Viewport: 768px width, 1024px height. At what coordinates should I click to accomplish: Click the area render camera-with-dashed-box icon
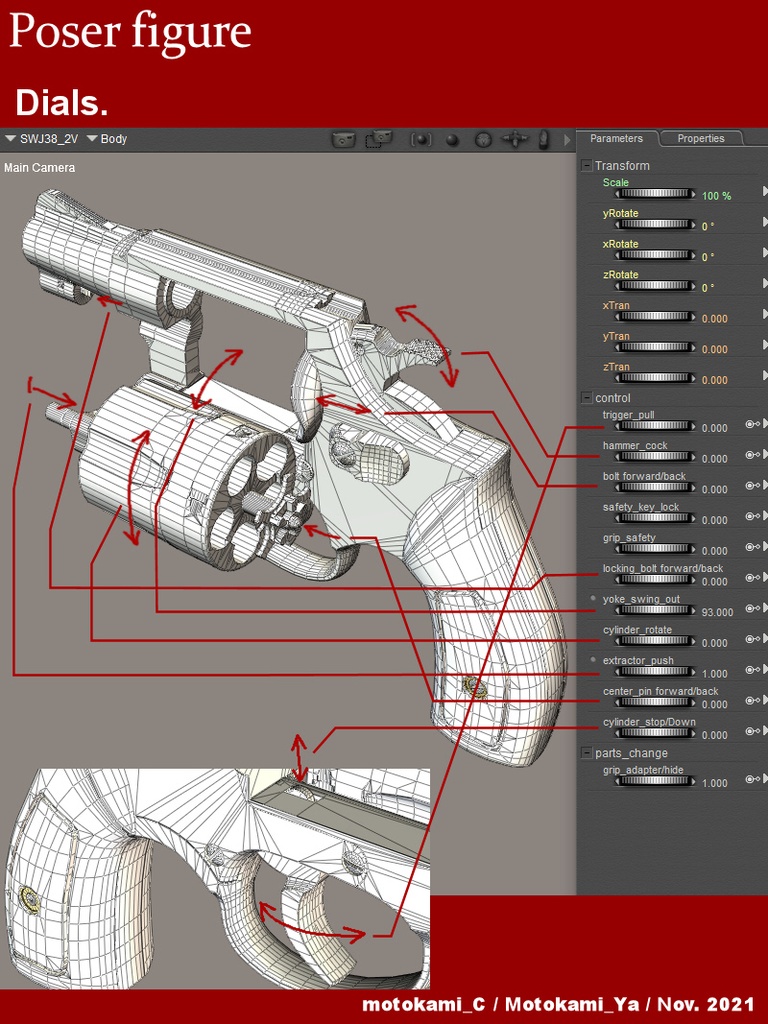[x=379, y=139]
